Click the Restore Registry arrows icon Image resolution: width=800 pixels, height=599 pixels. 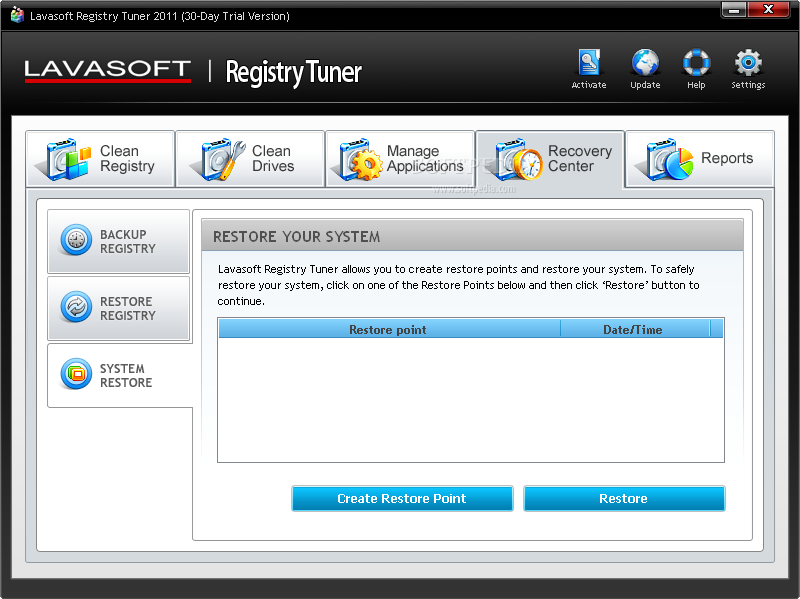[76, 307]
